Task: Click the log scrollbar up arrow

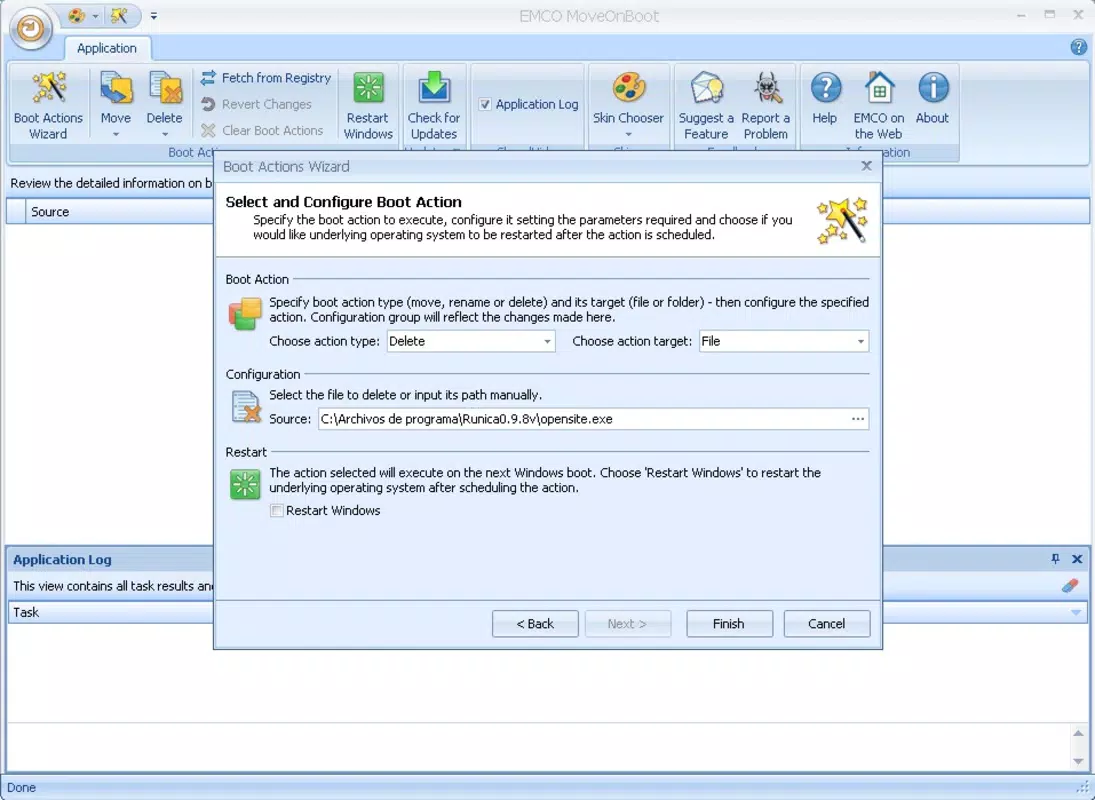Action: pyautogui.click(x=1078, y=733)
